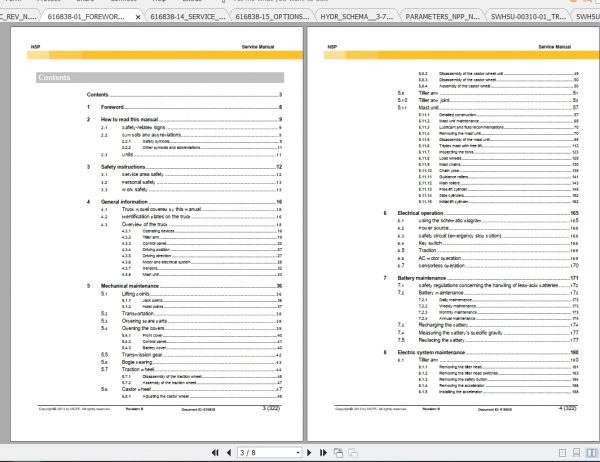Click the previous view icon
Viewport: 600px width, 462px height.
[338, 453]
